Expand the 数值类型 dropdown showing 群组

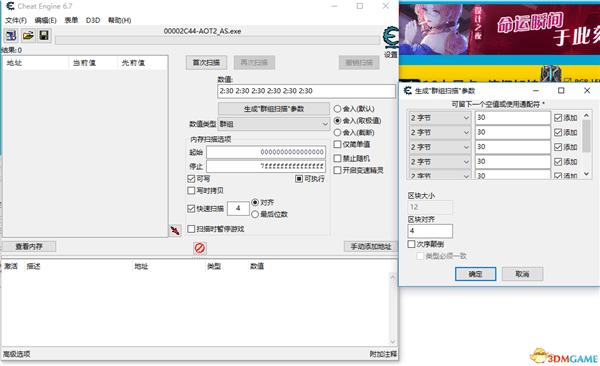click(x=273, y=124)
